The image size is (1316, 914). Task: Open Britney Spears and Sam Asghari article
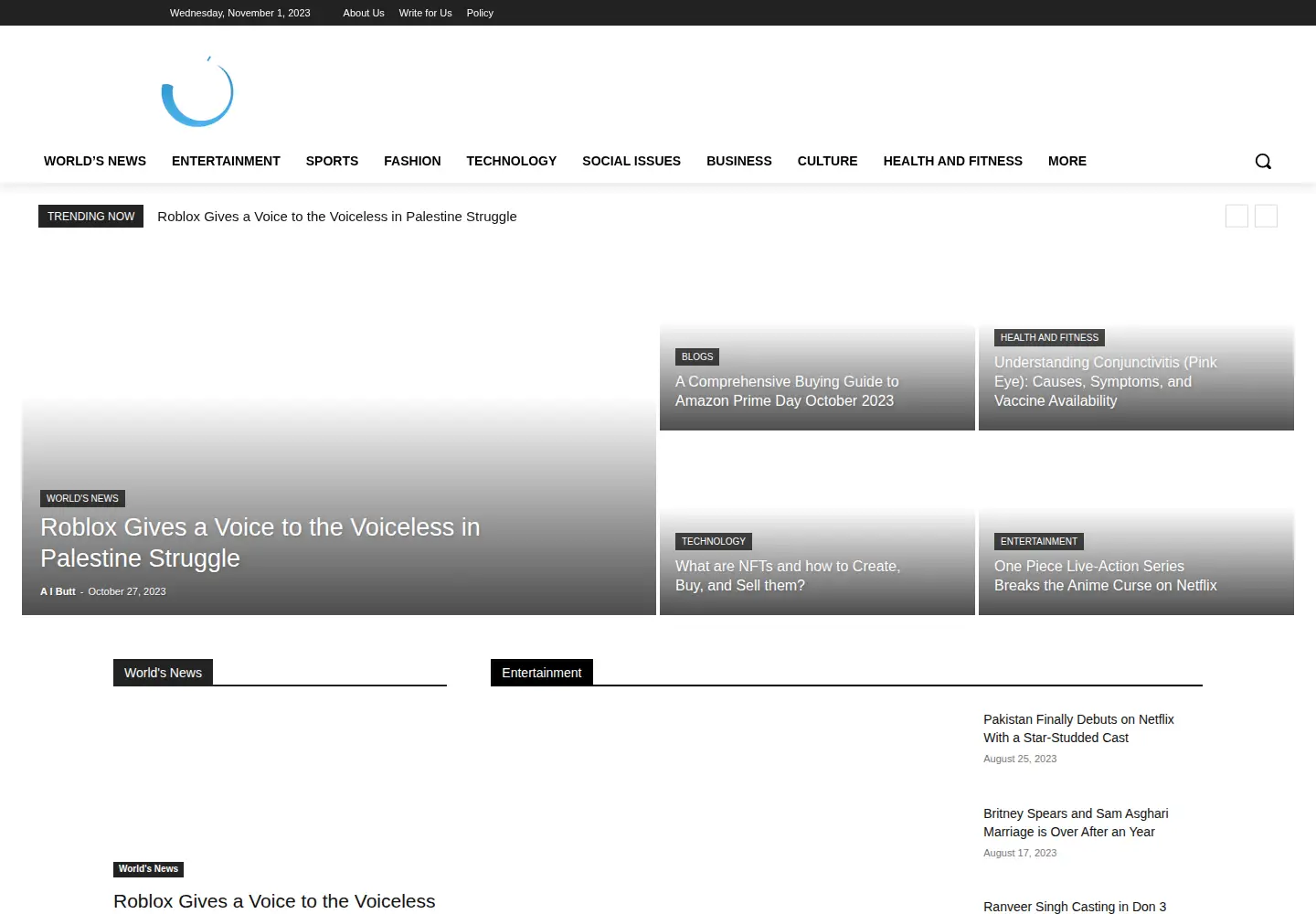coord(1076,823)
